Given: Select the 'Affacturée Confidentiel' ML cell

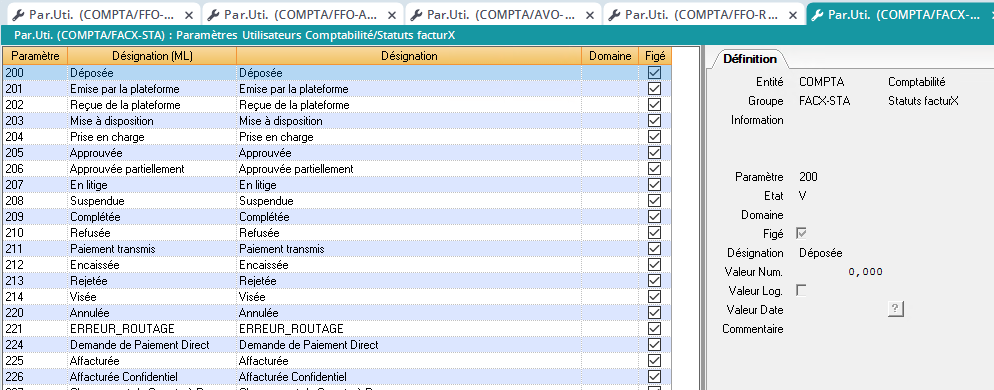Looking at the screenshot, I should [x=152, y=377].
